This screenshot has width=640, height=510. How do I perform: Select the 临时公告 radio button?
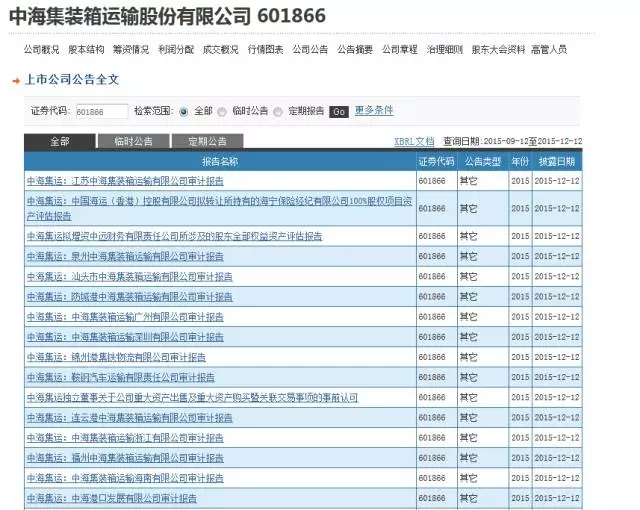click(223, 111)
